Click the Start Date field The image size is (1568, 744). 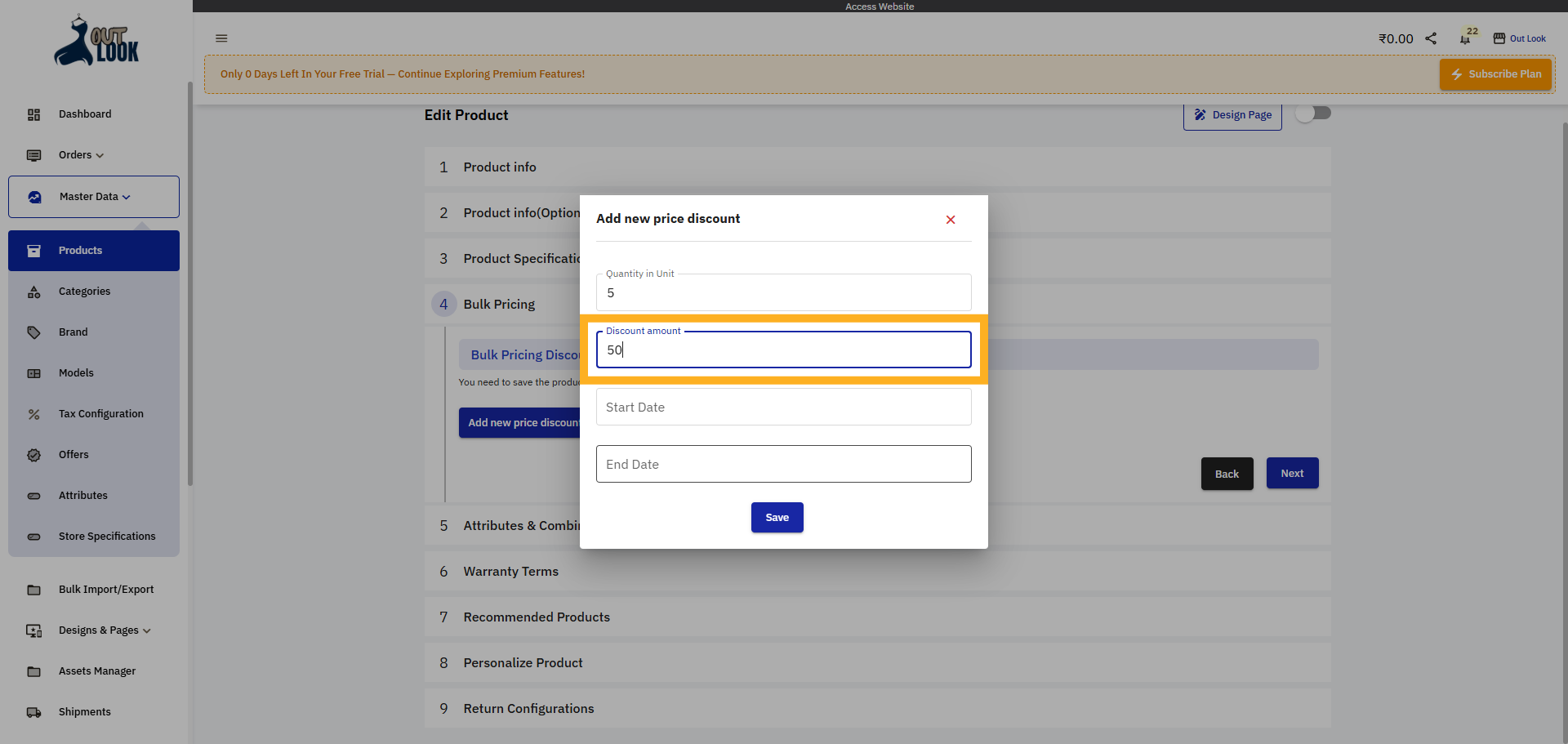coord(783,406)
